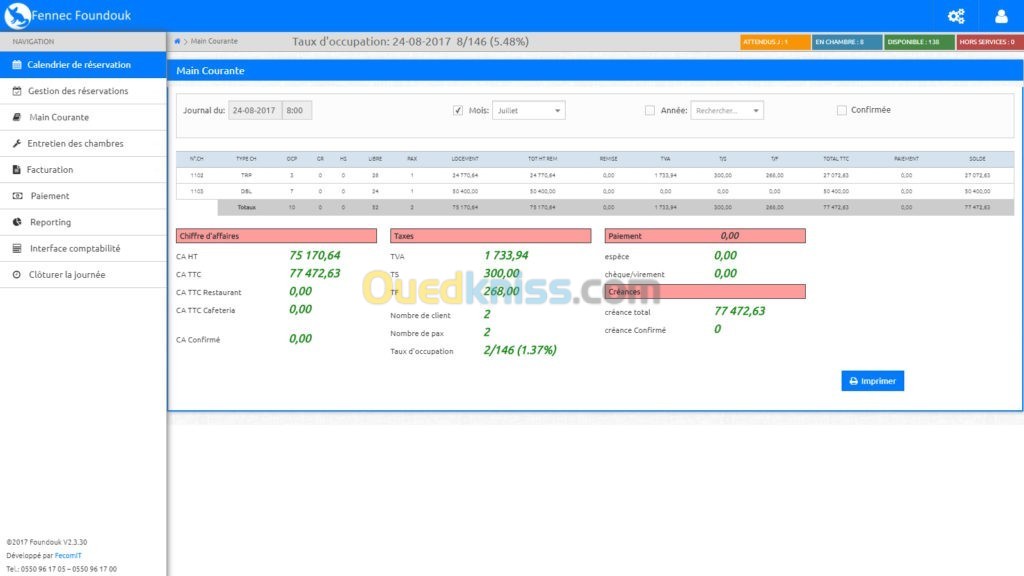Uncheck the Mois checkbox
This screenshot has width=1024, height=576.
coord(458,110)
